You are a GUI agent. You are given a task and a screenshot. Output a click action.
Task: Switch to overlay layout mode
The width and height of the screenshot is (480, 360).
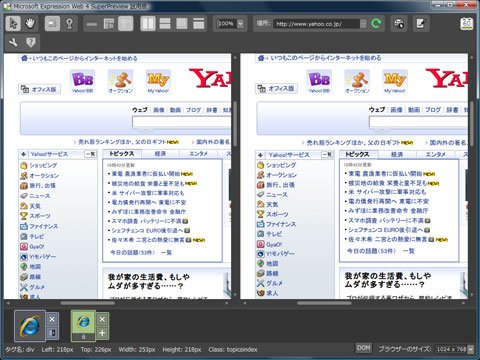182,24
